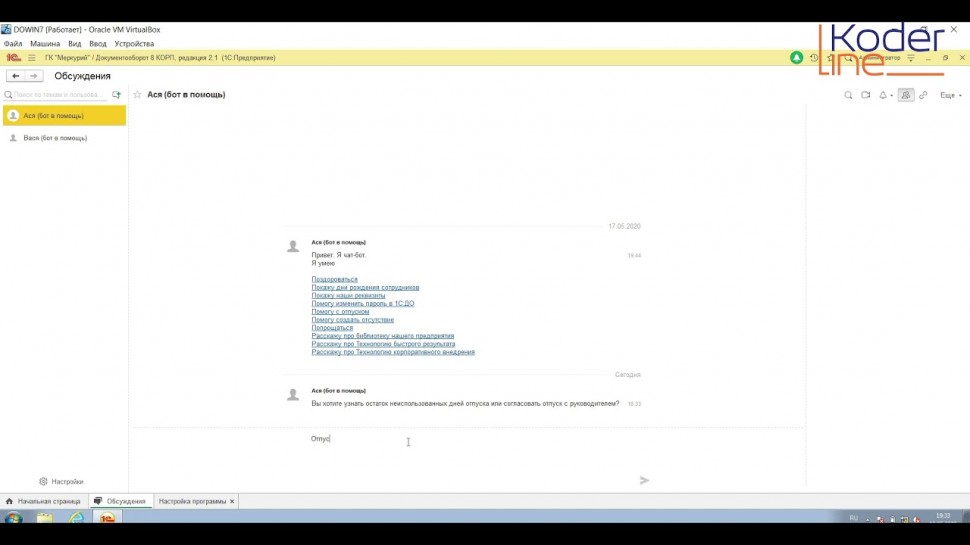Viewport: 970px width, 545px height.
Task: Switch to the "Начальная страница" tab
Action: point(43,501)
